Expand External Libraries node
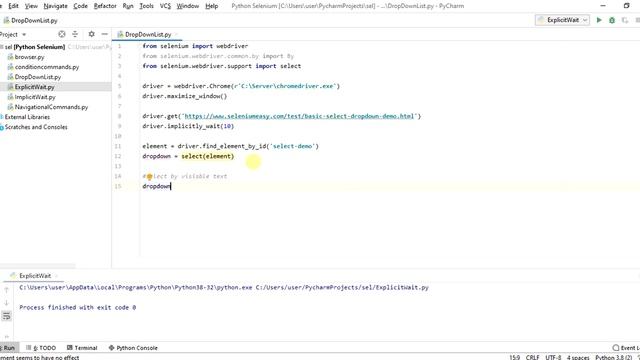The image size is (640, 360). 27,117
